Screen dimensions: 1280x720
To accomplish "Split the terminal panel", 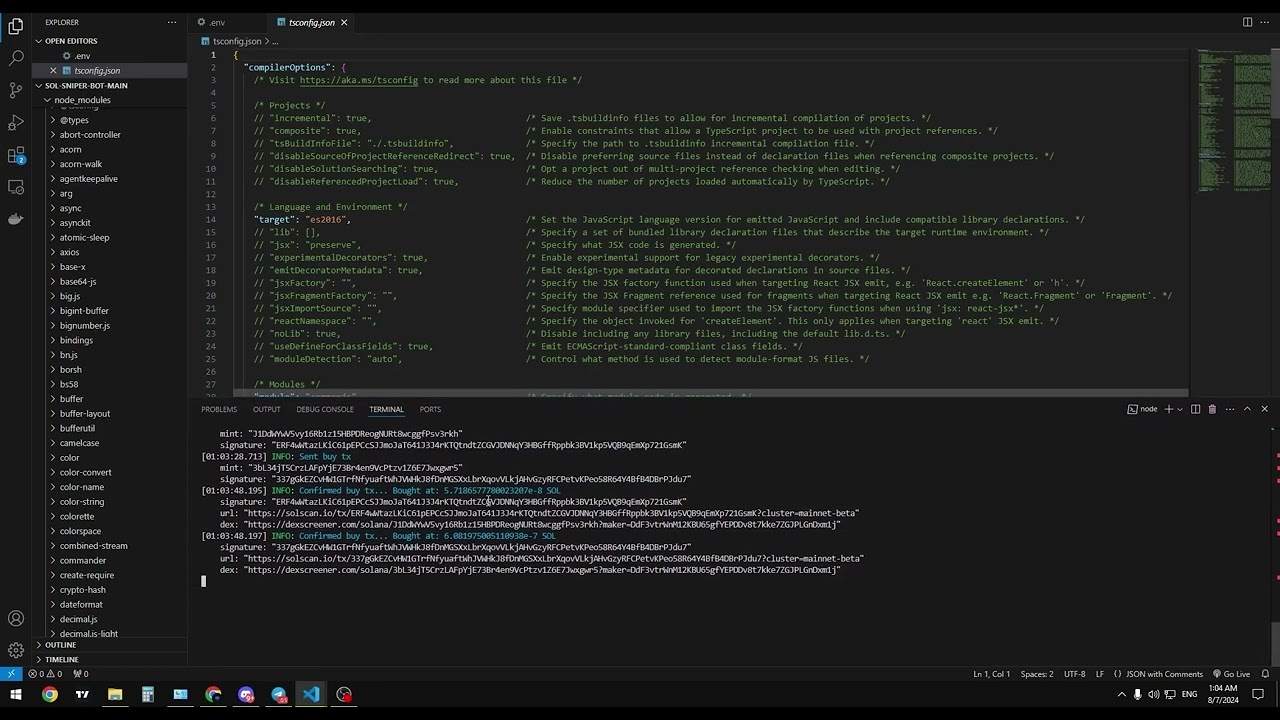I will click(1195, 409).
